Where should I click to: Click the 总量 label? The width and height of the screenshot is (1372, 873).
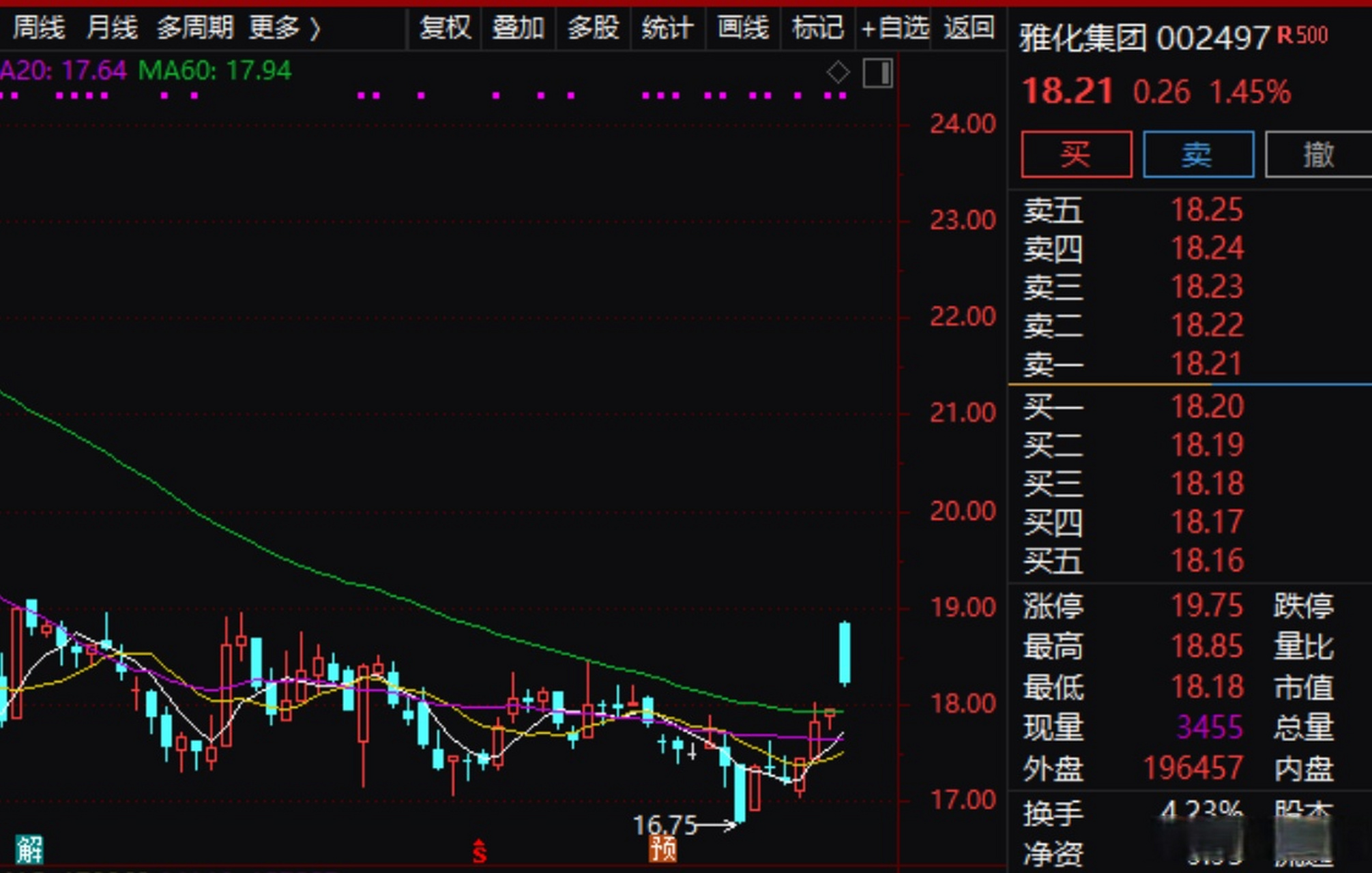pos(1303,727)
